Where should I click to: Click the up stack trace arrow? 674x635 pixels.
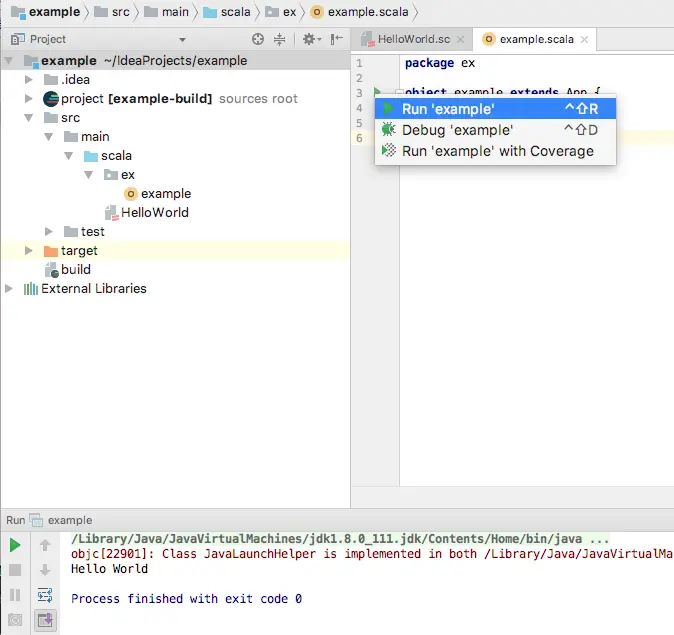point(45,545)
